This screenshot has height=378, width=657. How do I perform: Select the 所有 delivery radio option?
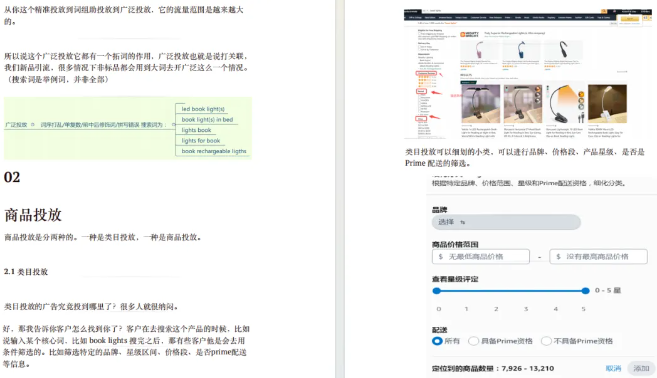pos(437,341)
